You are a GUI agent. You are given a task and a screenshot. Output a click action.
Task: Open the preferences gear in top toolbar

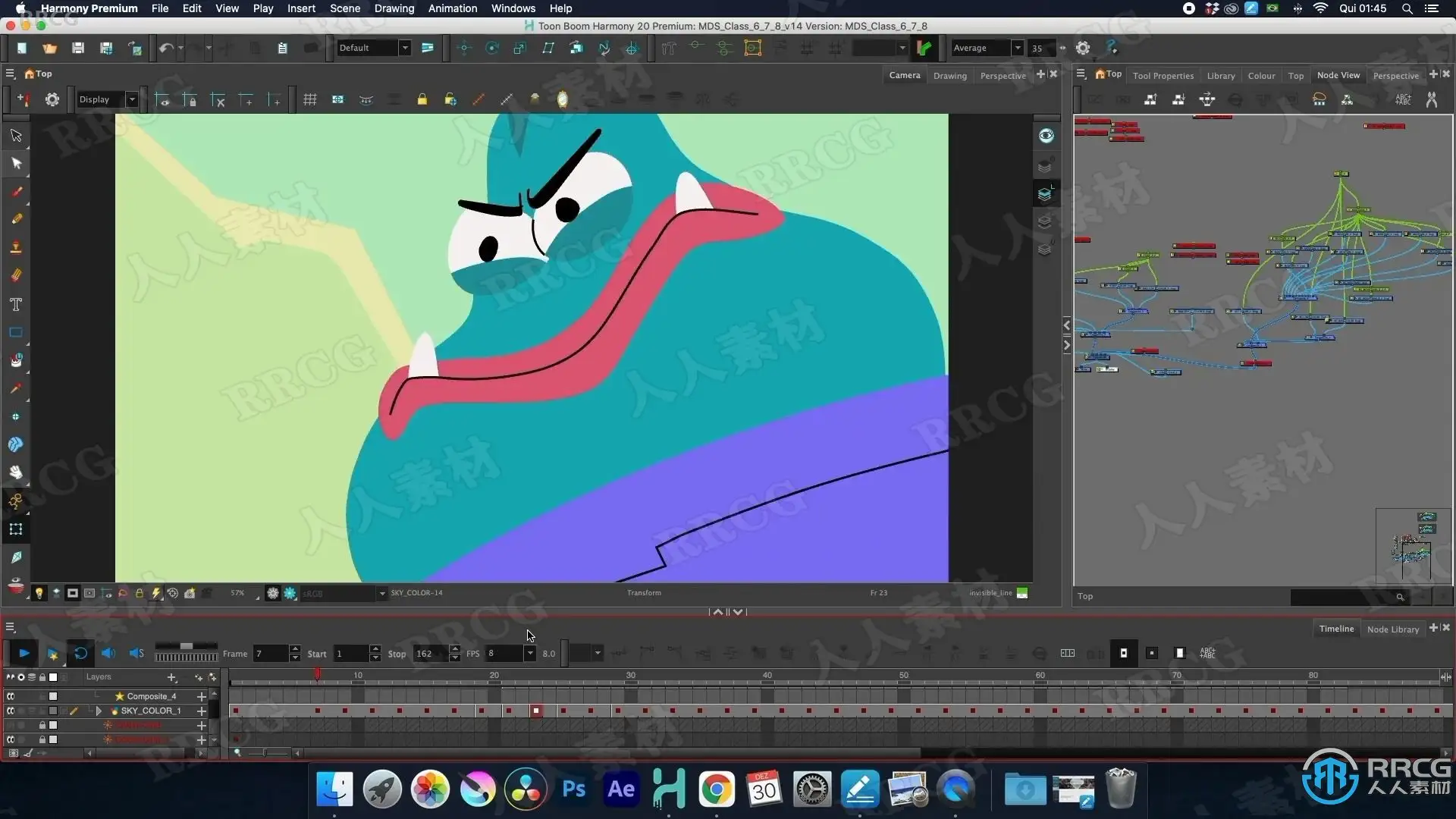1083,49
